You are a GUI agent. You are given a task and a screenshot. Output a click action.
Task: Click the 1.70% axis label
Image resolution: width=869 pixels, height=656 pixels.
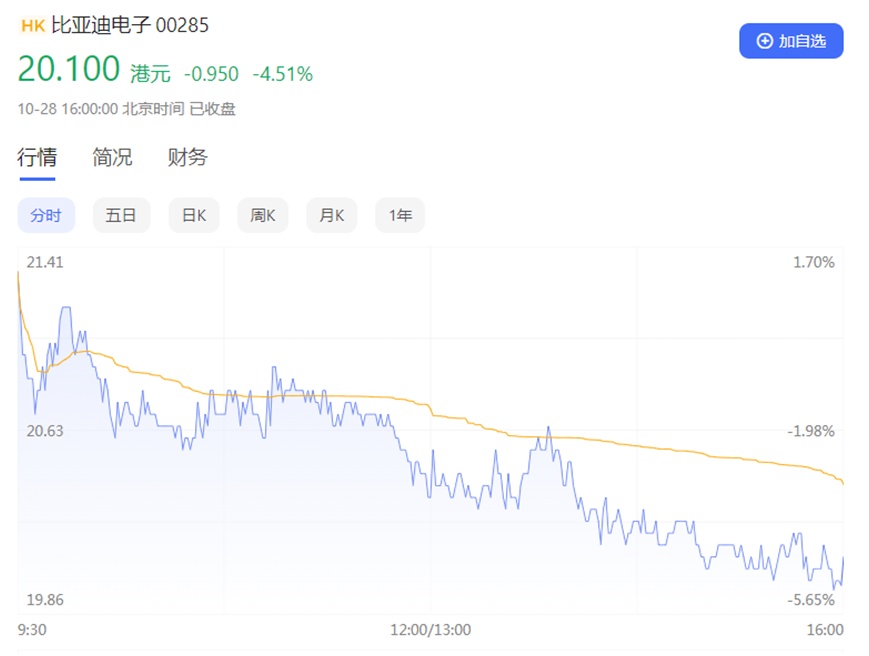pyautogui.click(x=814, y=262)
